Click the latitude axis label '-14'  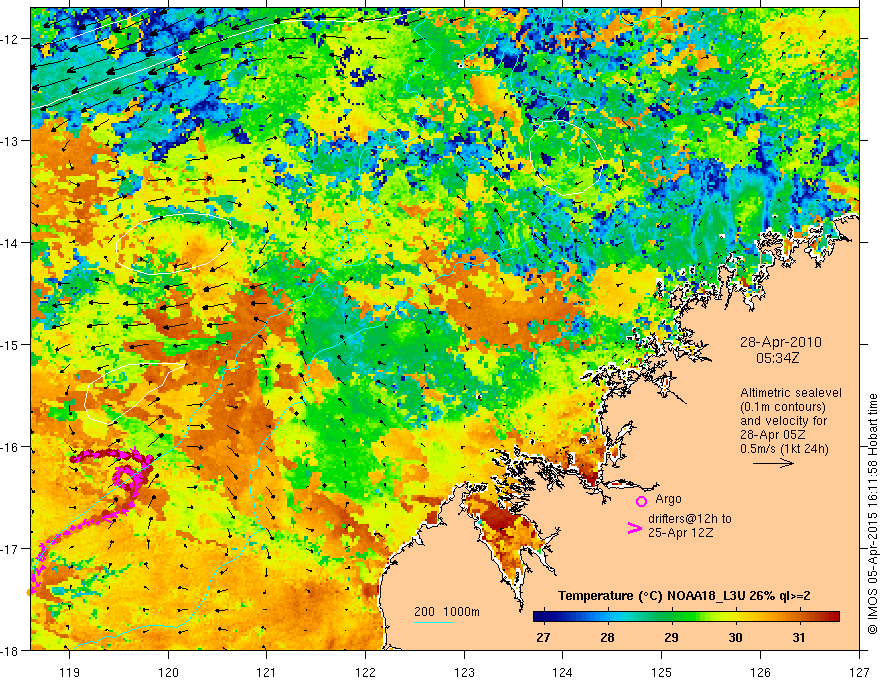(x=10, y=243)
